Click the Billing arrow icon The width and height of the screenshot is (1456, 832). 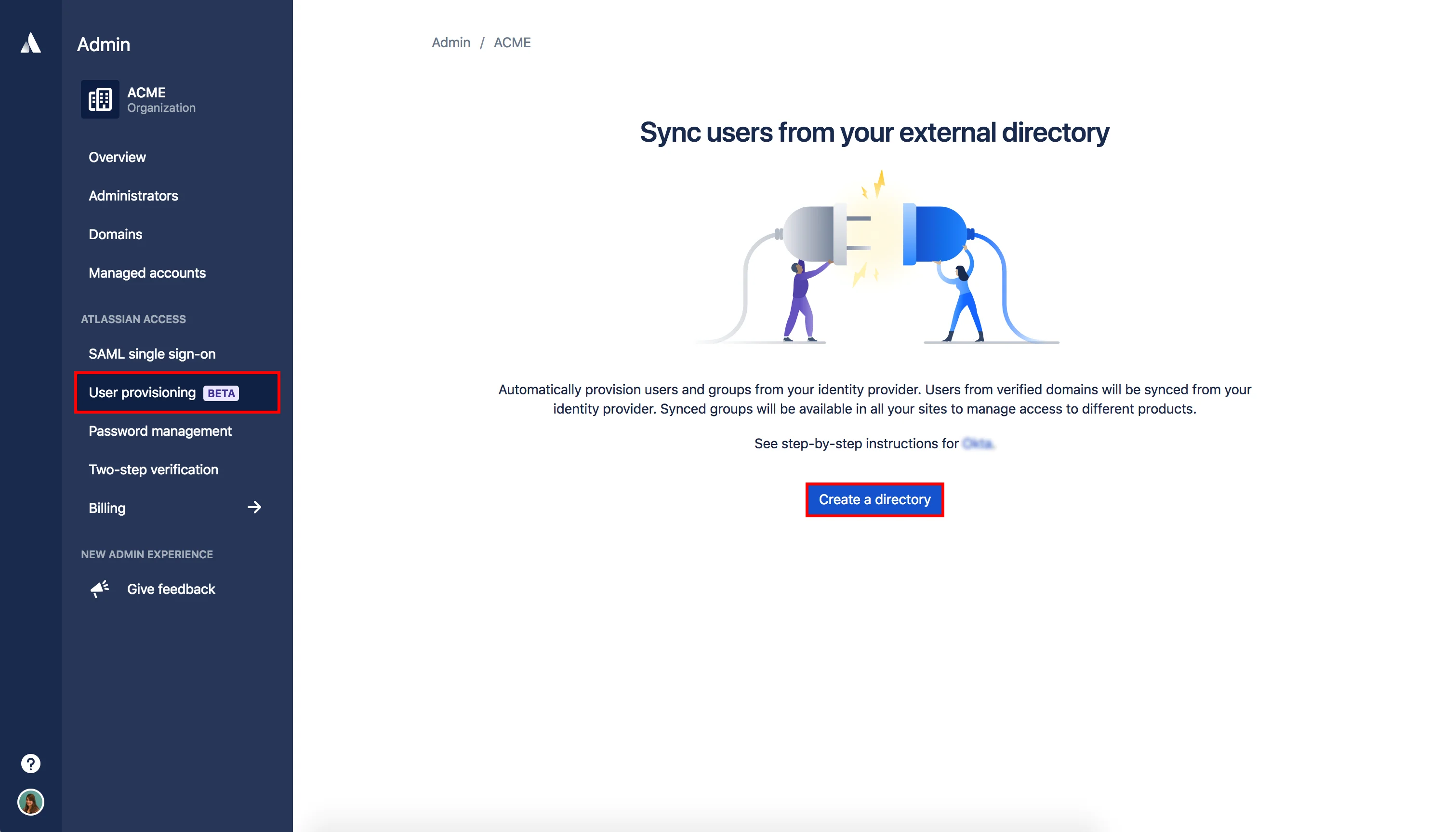click(x=254, y=507)
